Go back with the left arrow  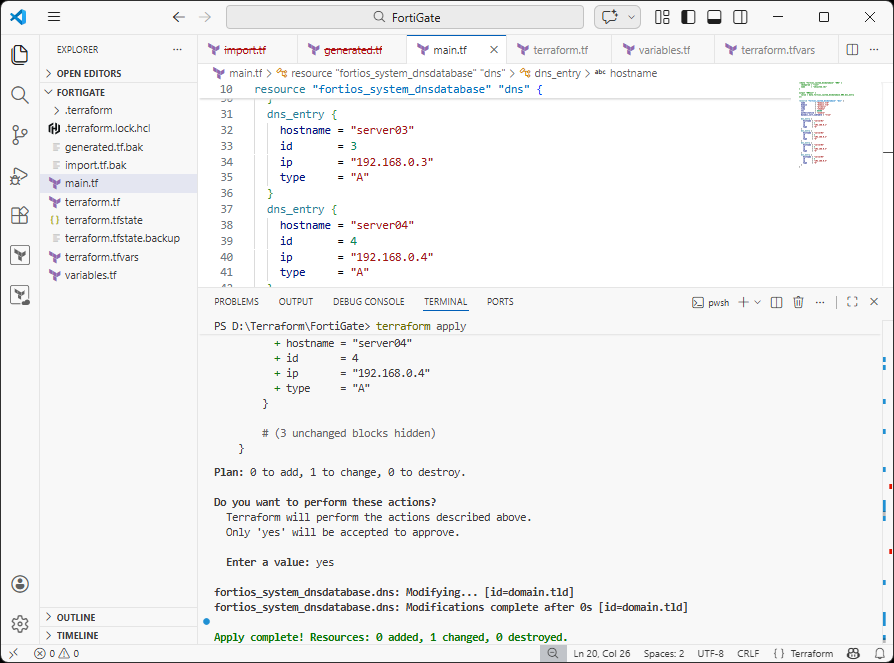coord(178,17)
